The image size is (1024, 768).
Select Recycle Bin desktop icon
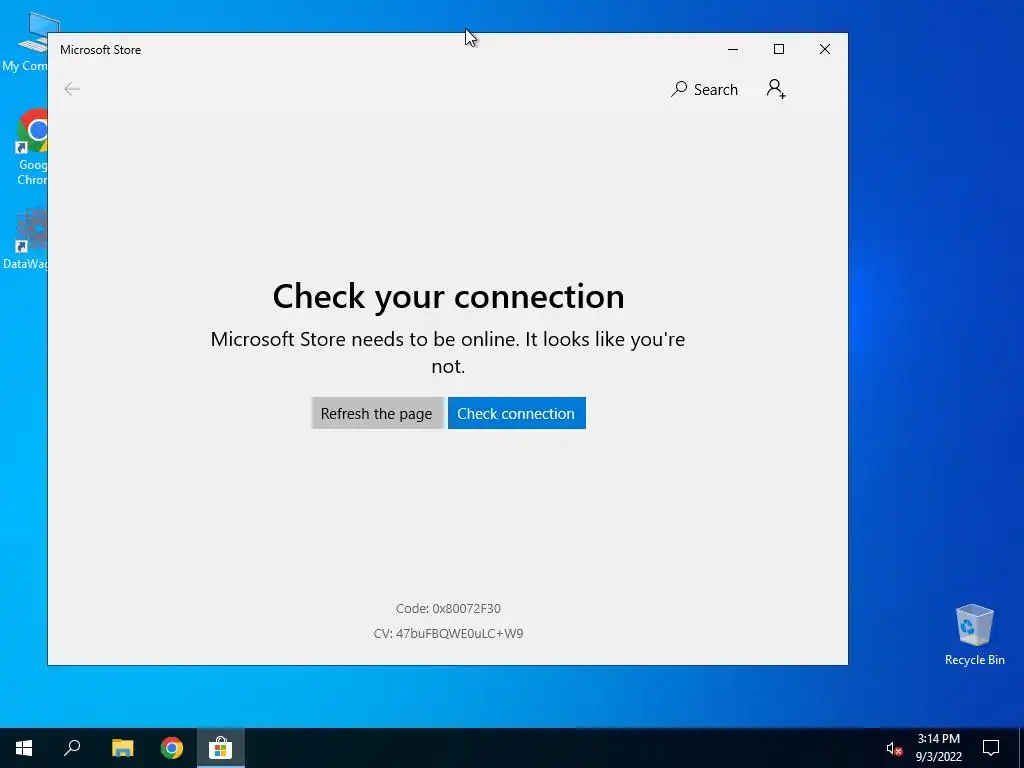(974, 635)
